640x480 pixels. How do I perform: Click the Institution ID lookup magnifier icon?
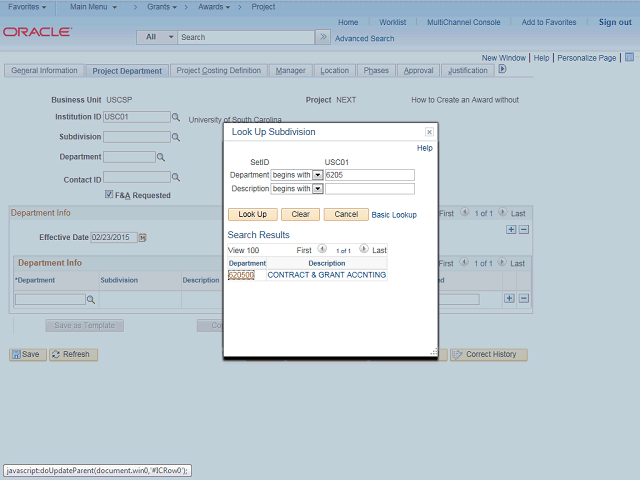point(176,117)
